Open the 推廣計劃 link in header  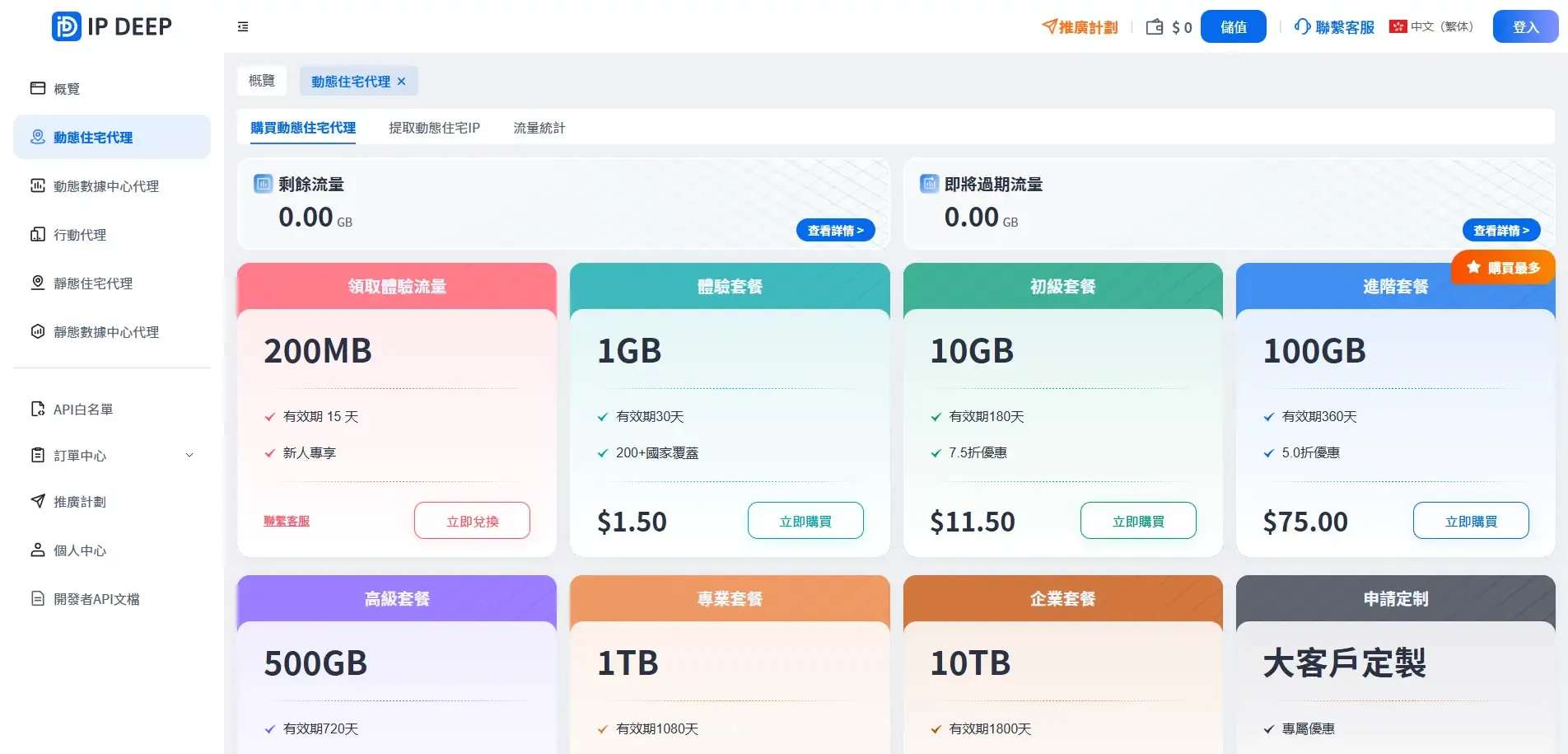(x=1080, y=27)
